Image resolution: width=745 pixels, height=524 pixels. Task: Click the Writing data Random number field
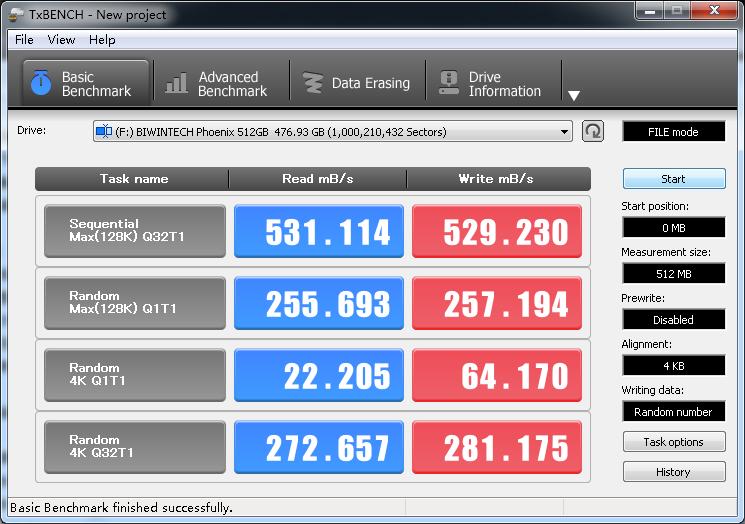[673, 412]
